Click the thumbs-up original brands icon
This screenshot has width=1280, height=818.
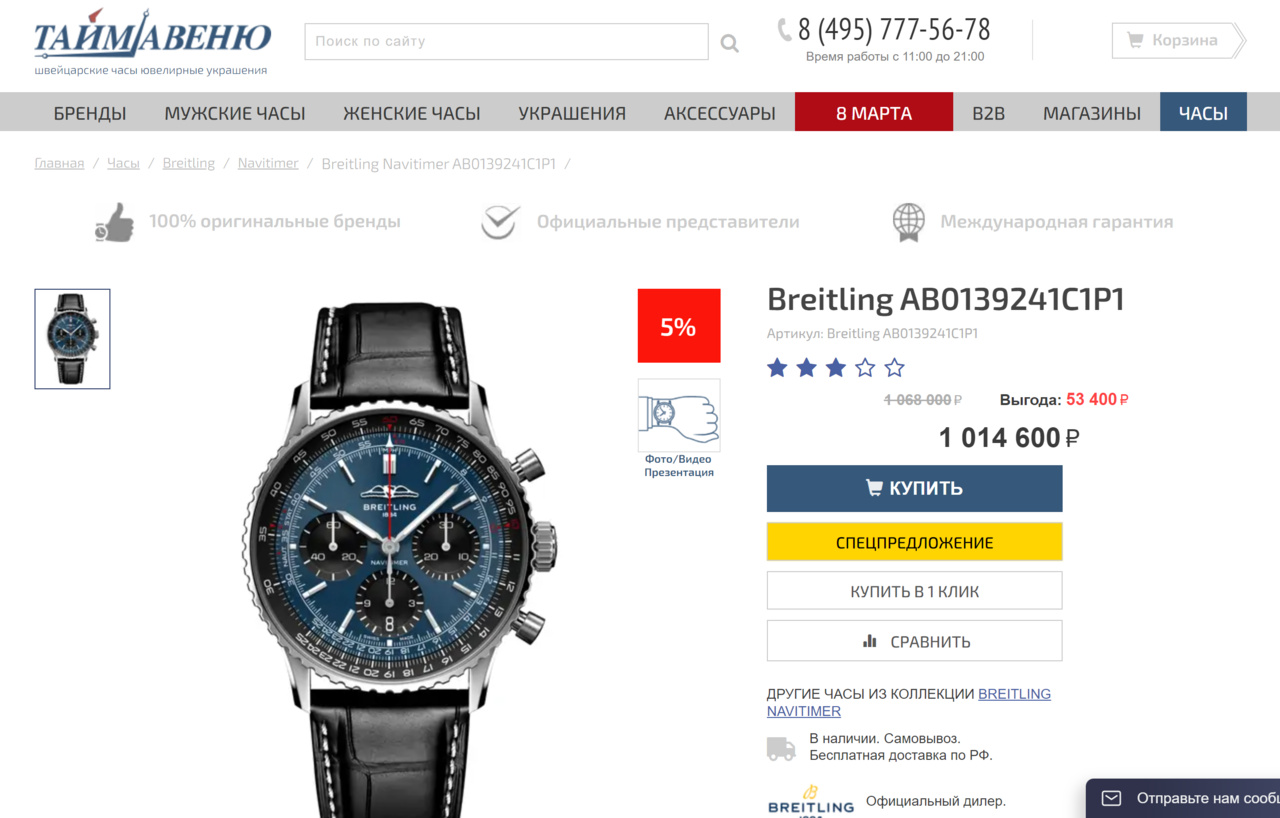(x=115, y=222)
